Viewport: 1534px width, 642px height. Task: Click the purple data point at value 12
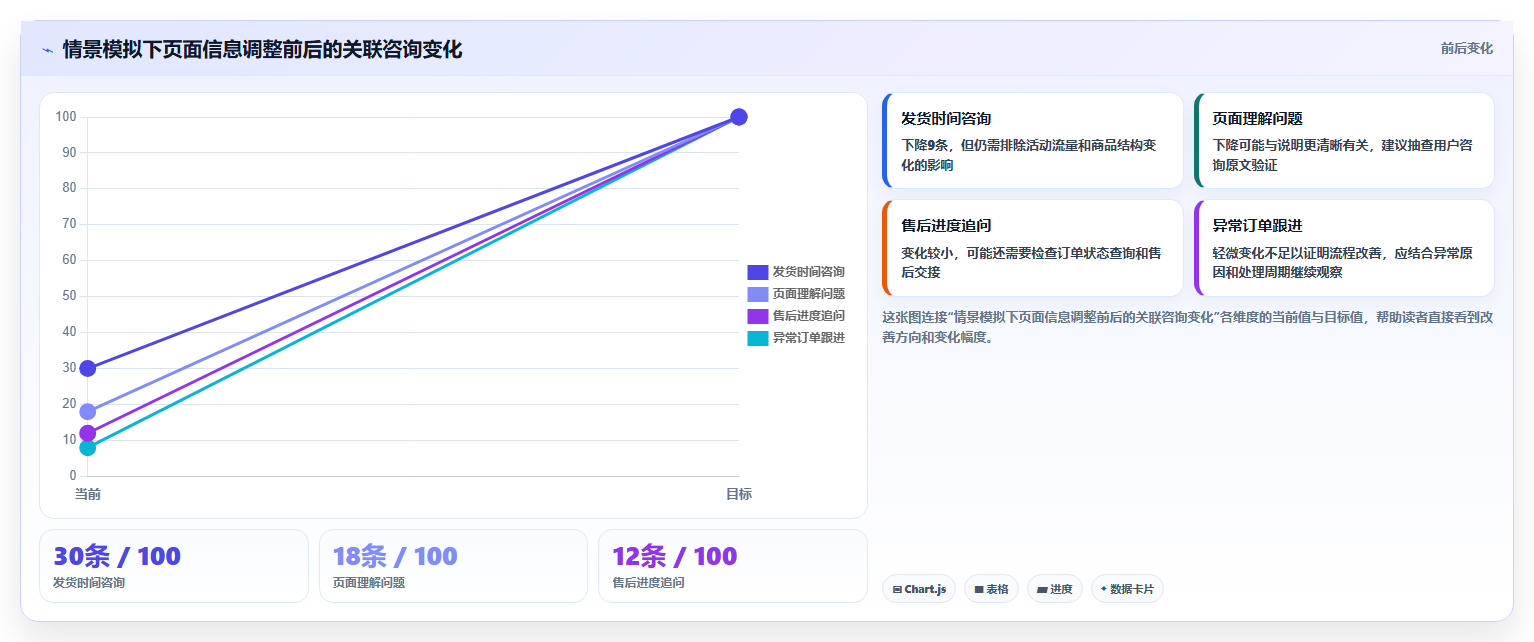click(88, 433)
